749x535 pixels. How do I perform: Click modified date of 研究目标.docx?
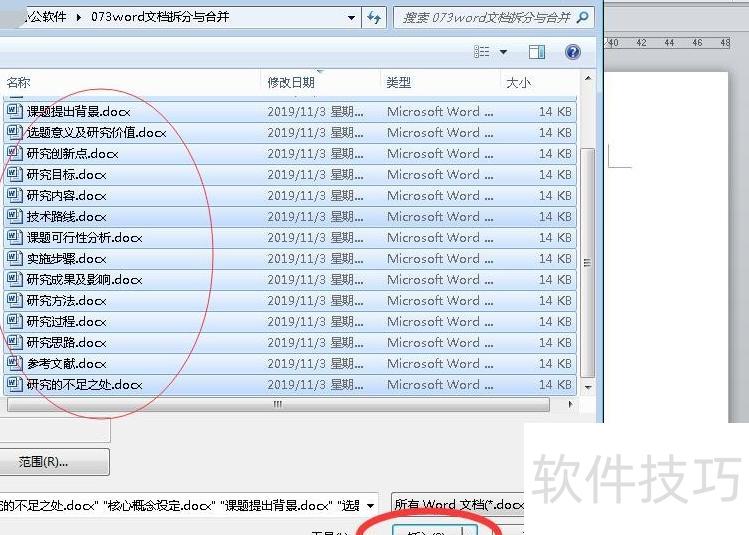315,174
